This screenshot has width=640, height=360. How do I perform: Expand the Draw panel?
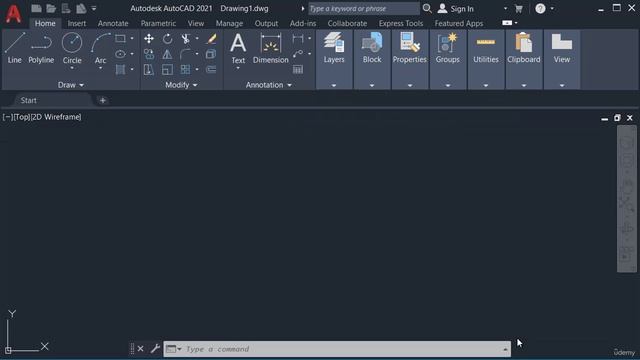point(71,85)
